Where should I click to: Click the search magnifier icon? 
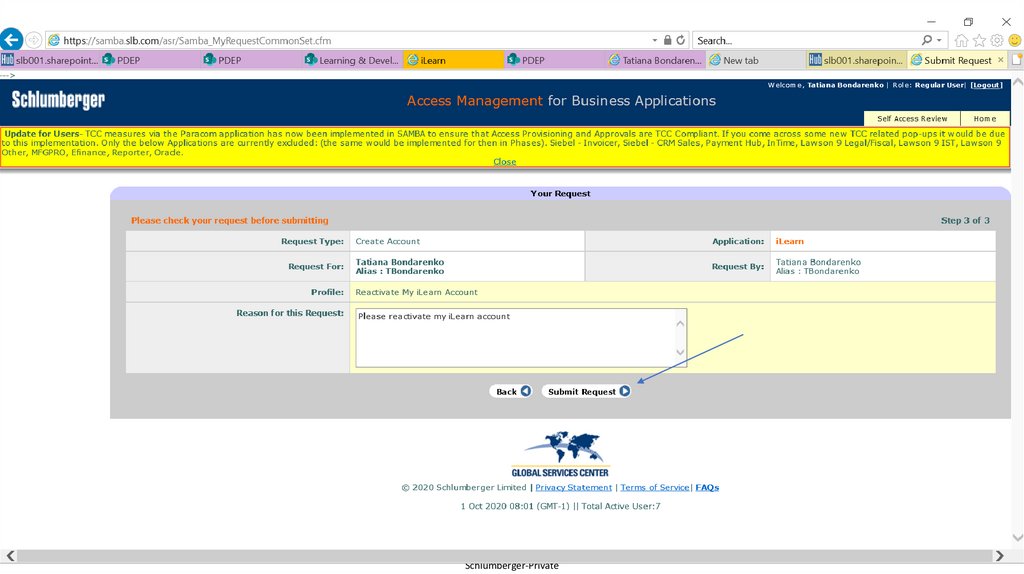pos(927,40)
